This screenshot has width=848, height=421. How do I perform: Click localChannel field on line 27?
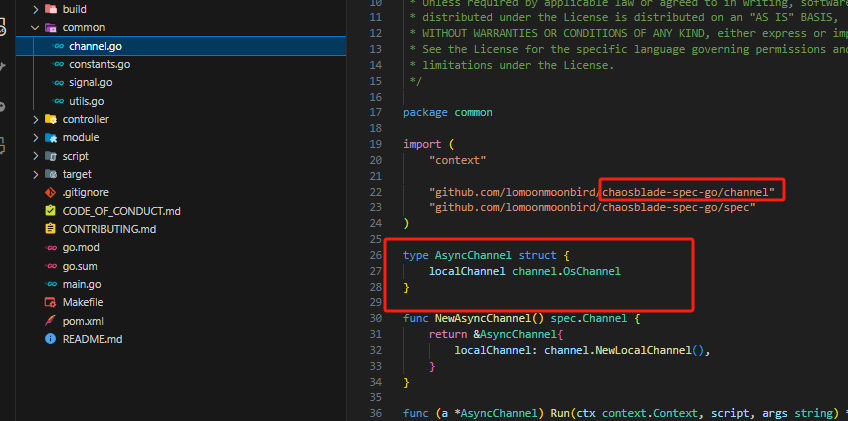click(x=467, y=271)
